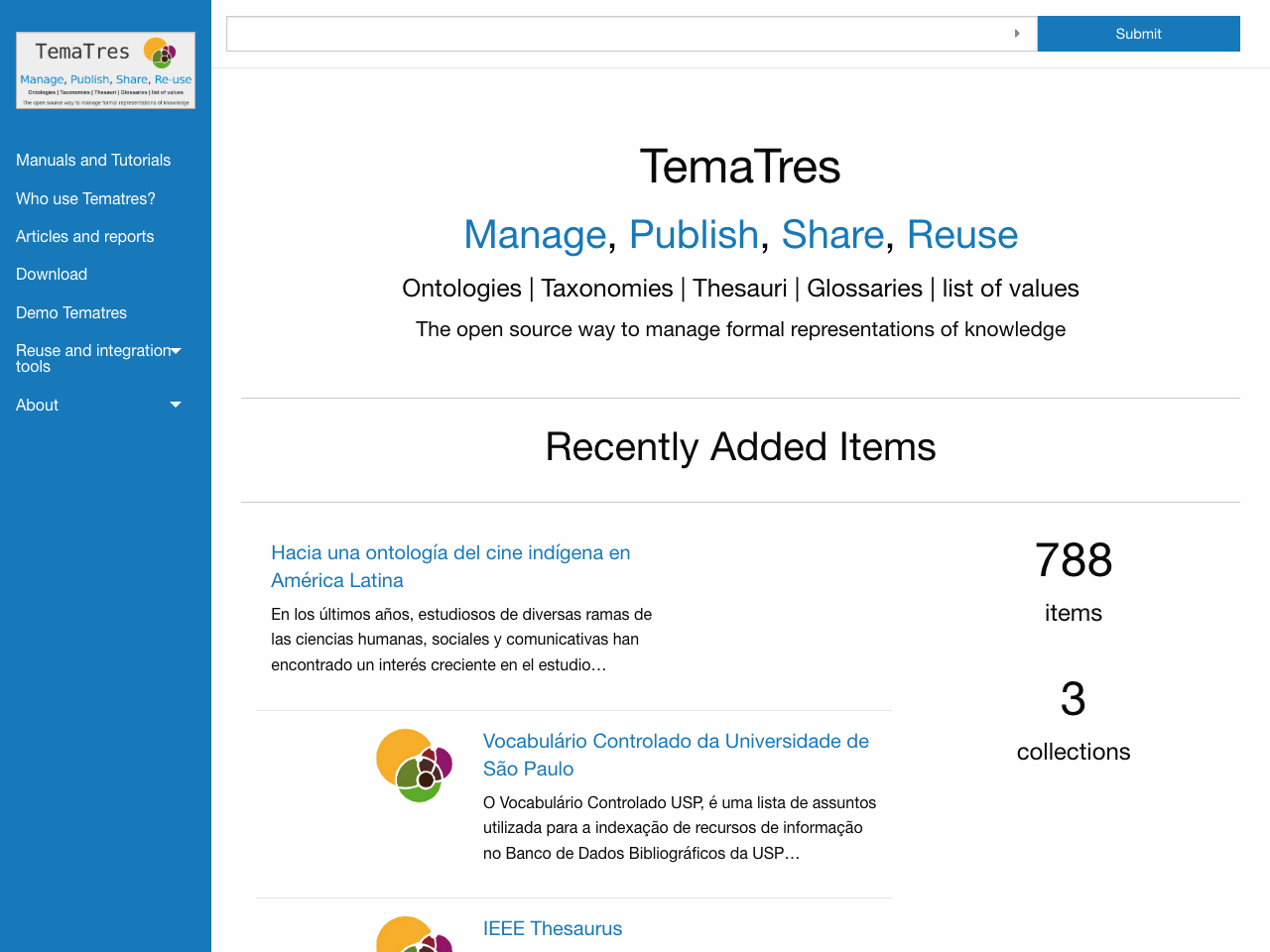The image size is (1270, 952).
Task: Open Manuals and Tutorials page
Action: pyautogui.click(x=93, y=160)
